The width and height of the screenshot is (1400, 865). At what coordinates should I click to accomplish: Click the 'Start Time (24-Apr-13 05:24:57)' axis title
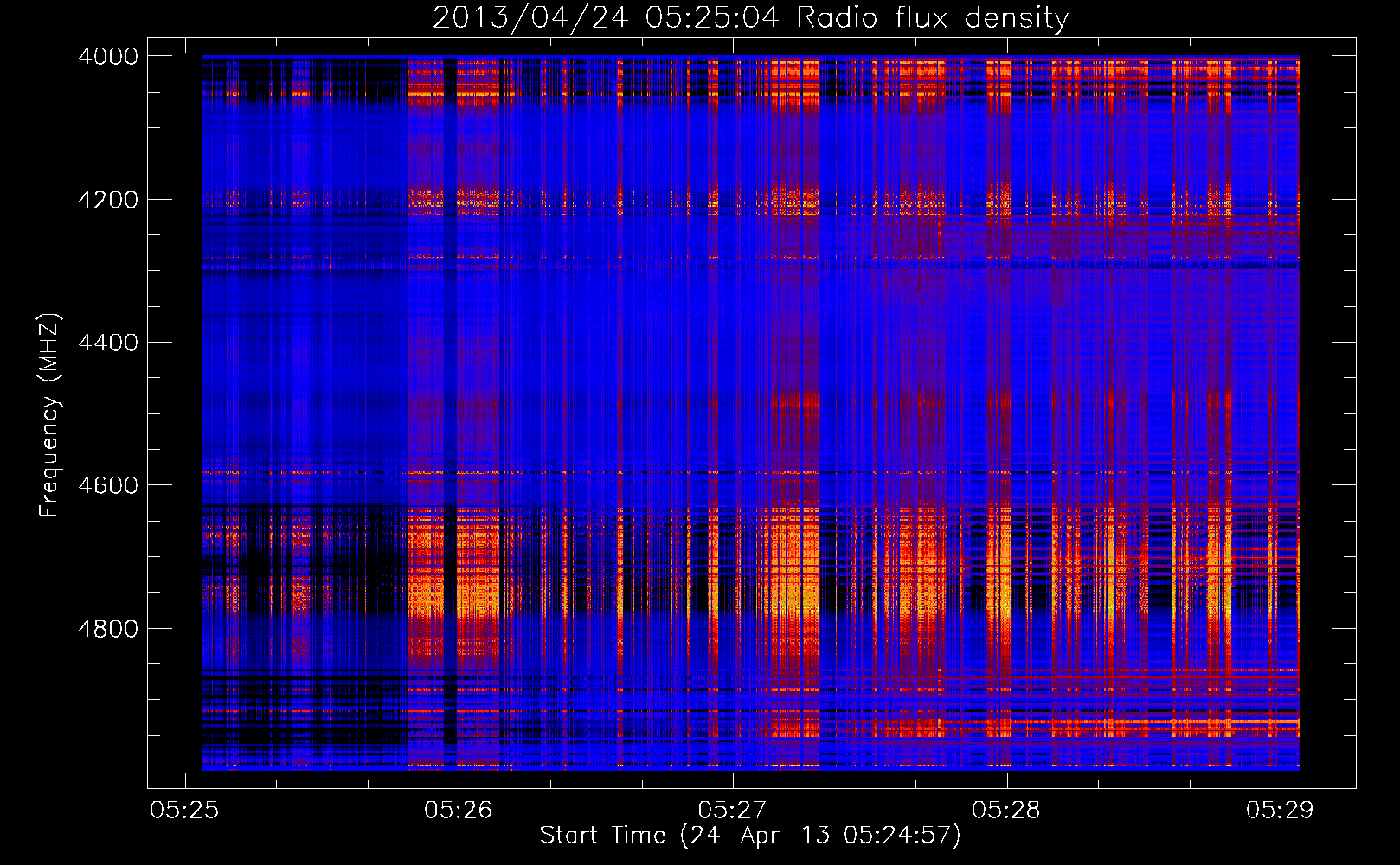750,836
